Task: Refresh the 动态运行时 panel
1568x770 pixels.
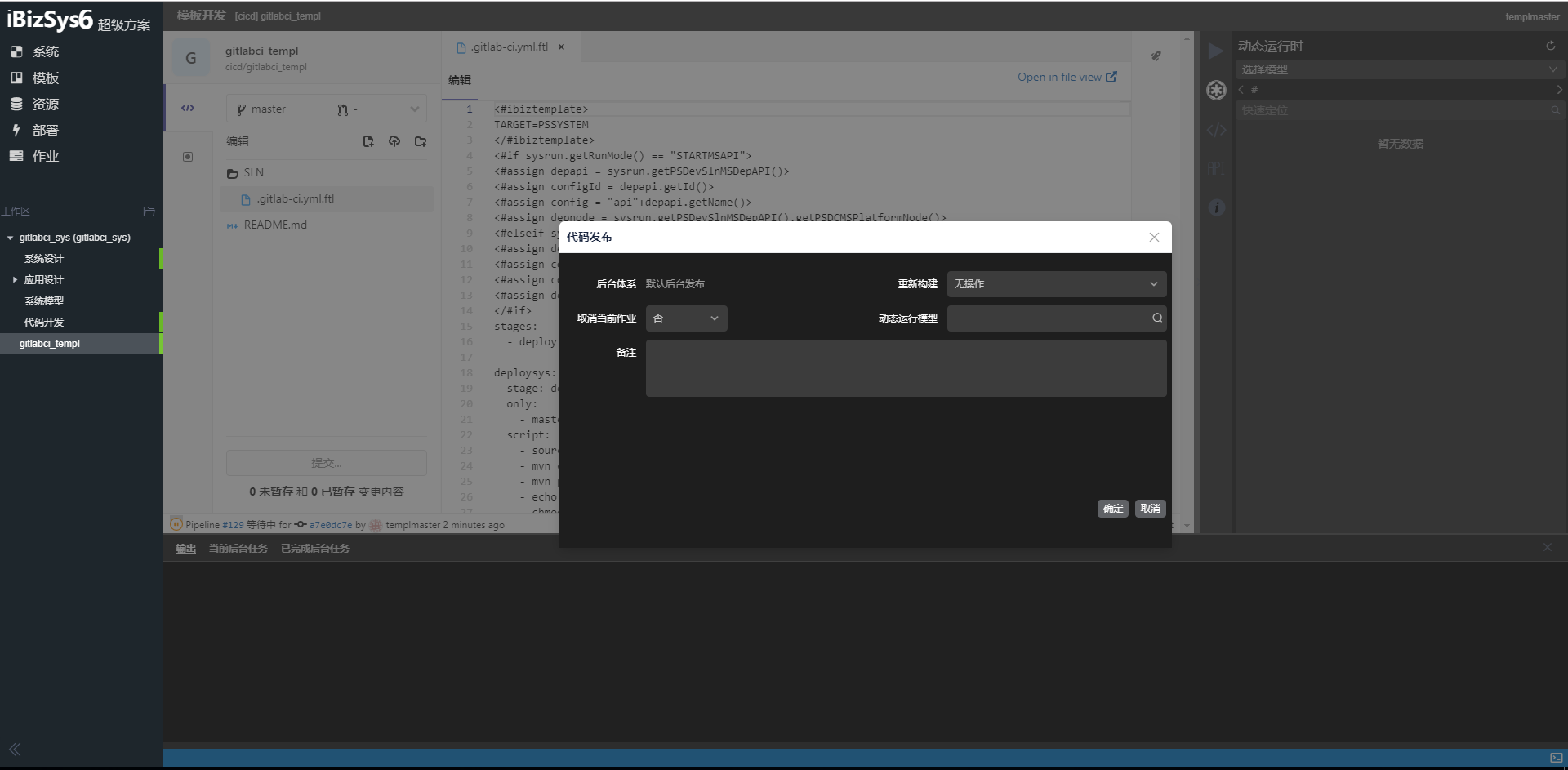Action: coord(1550,47)
